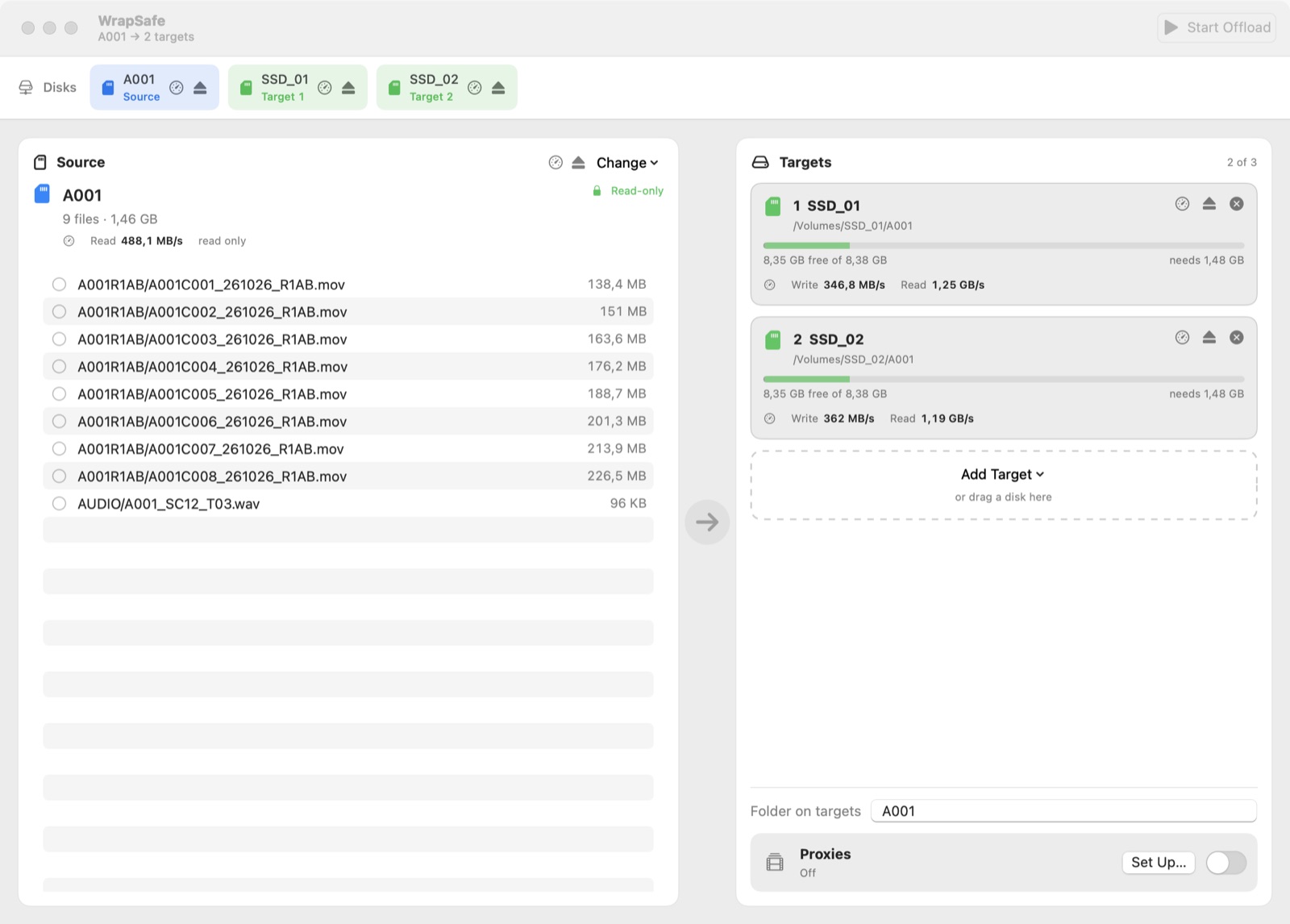Screen dimensions: 1290x924
Task: Select radio for A001C008_261026_R1AB.mov
Action: tap(59, 477)
